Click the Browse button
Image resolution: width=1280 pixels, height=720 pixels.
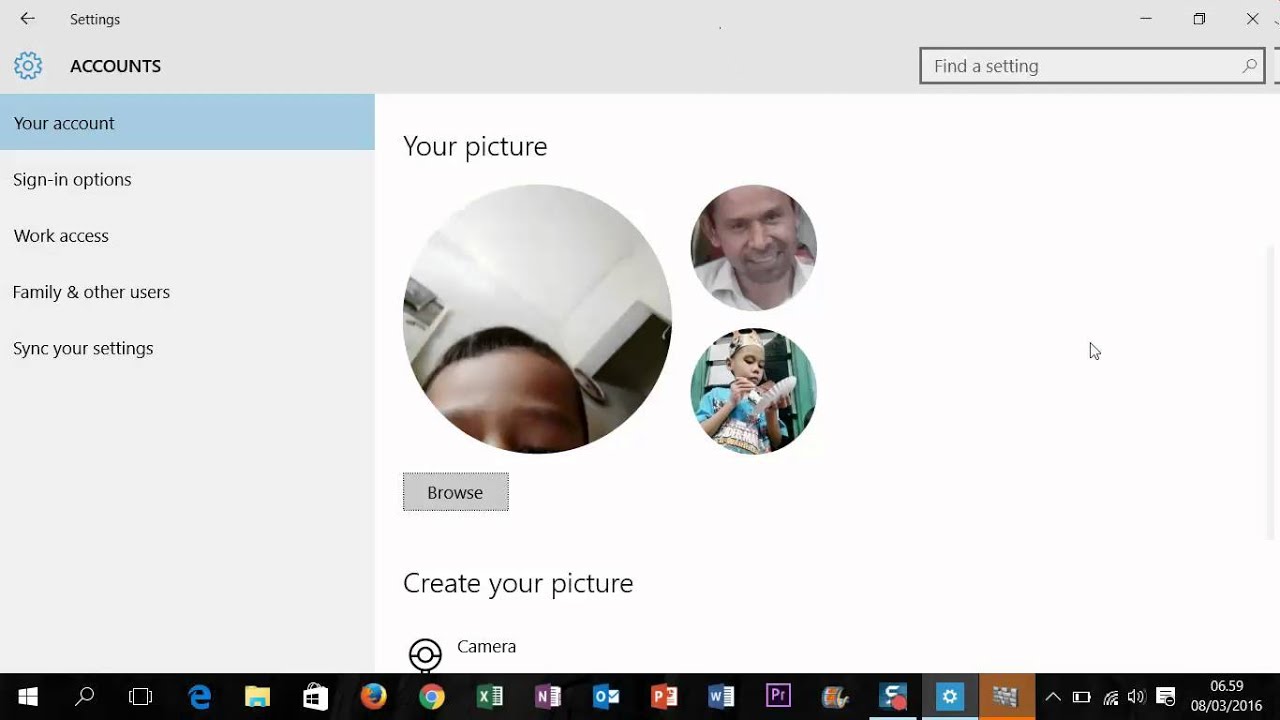456,492
